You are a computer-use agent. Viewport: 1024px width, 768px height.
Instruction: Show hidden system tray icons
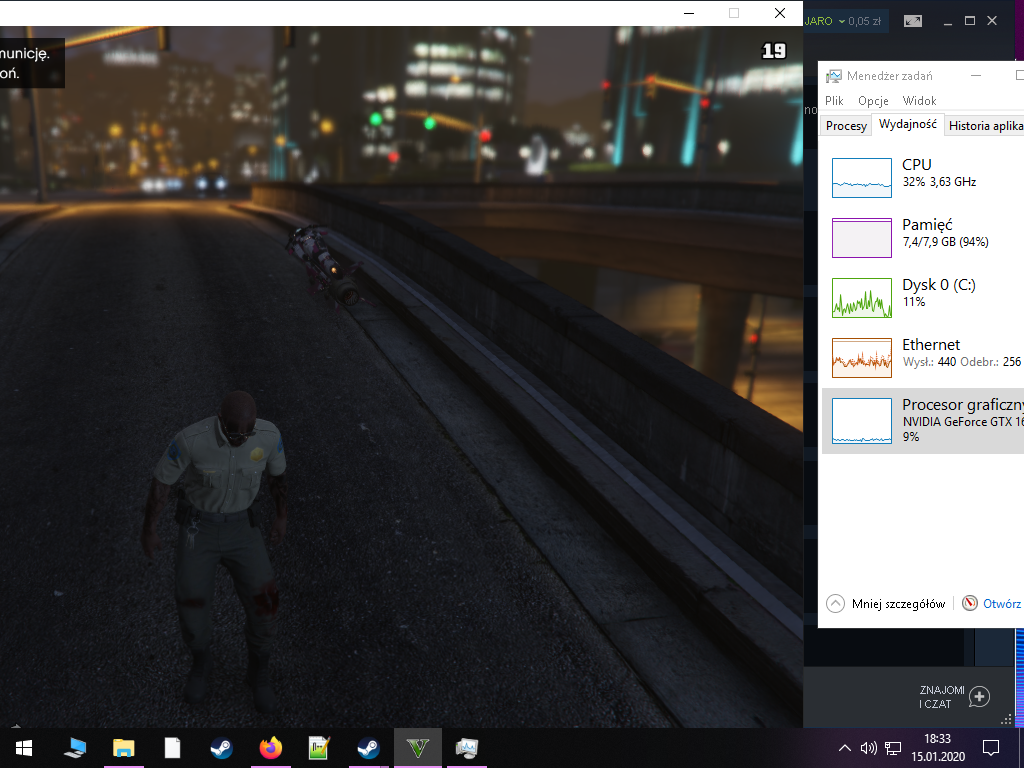tap(844, 748)
